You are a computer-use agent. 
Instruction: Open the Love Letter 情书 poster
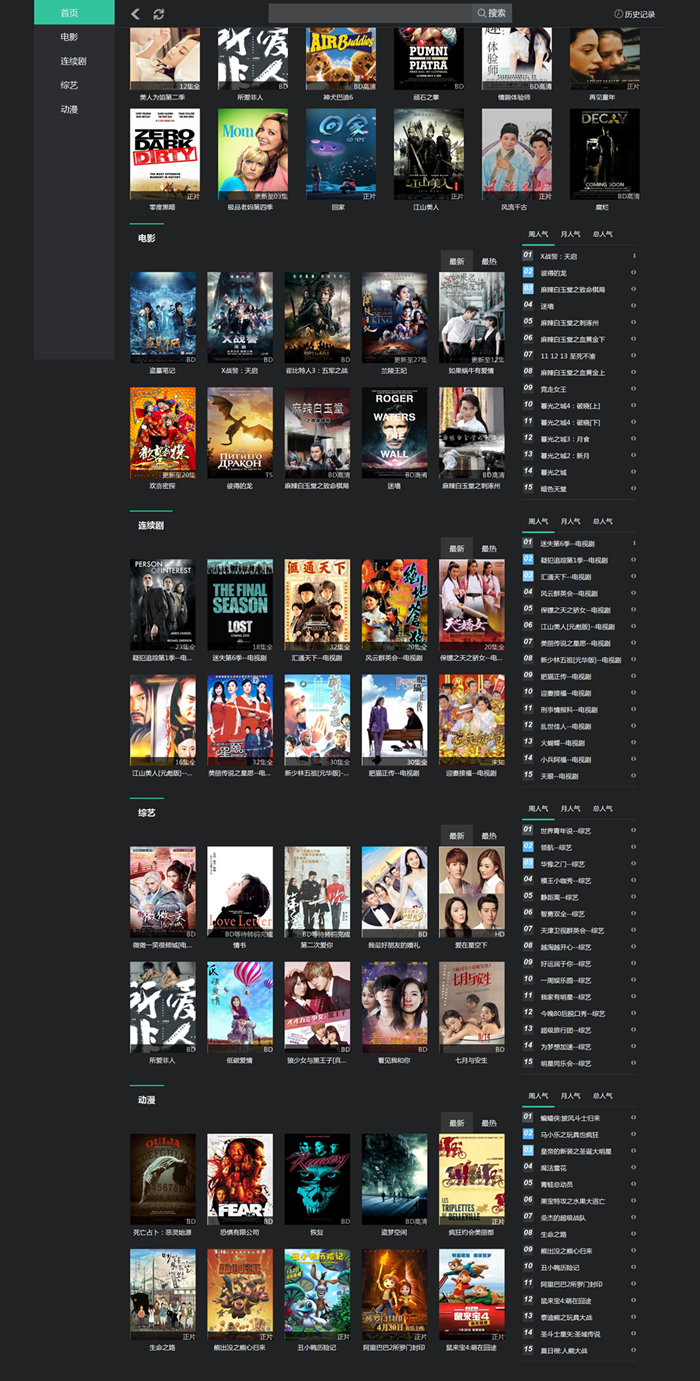240,893
